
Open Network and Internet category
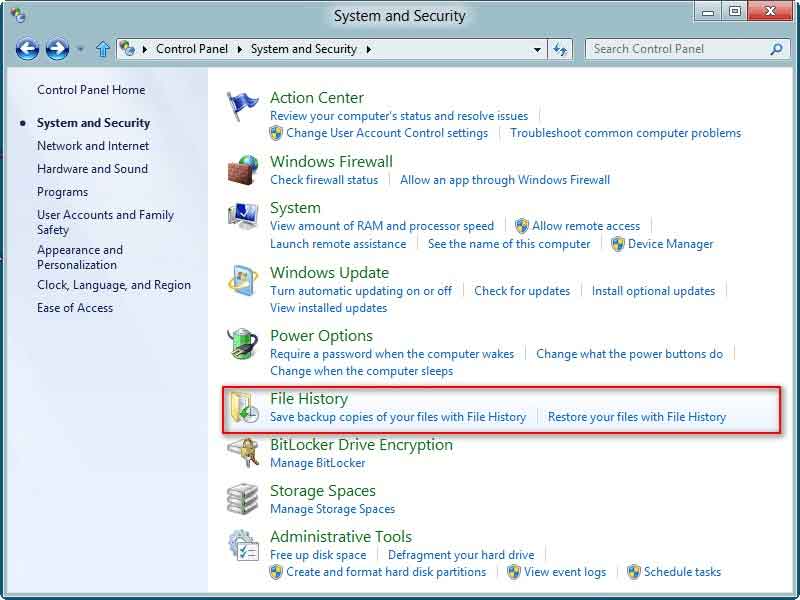click(93, 146)
